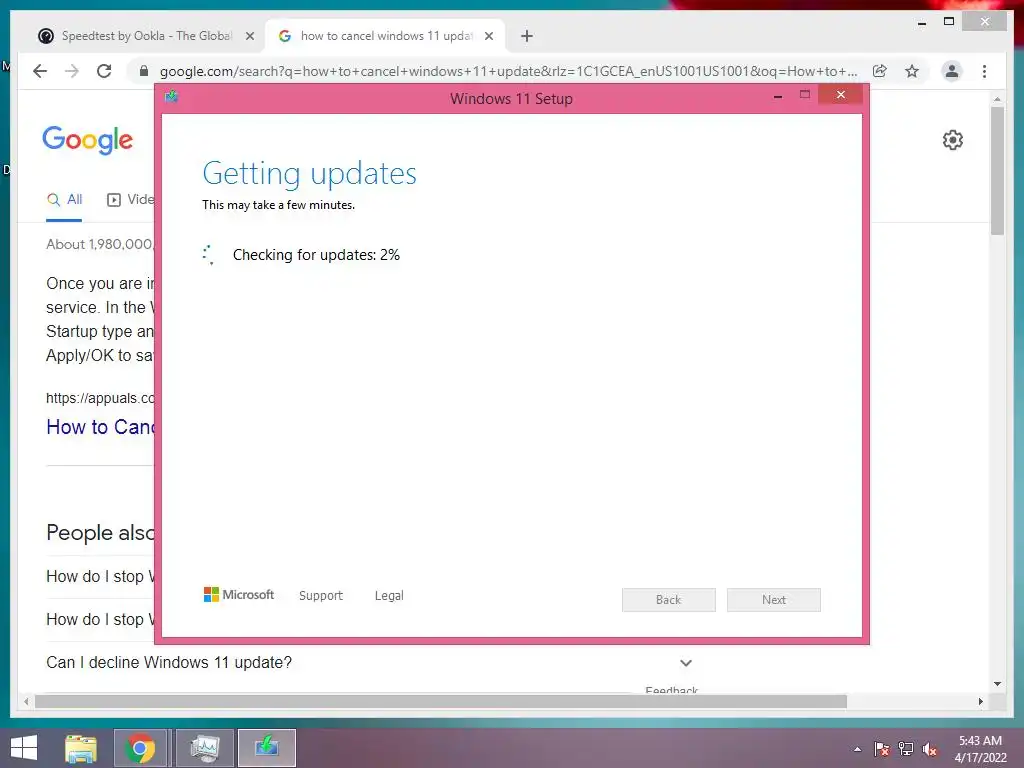The height and width of the screenshot is (768, 1024).
Task: Click Chrome's forward navigation arrow
Action: 72,71
